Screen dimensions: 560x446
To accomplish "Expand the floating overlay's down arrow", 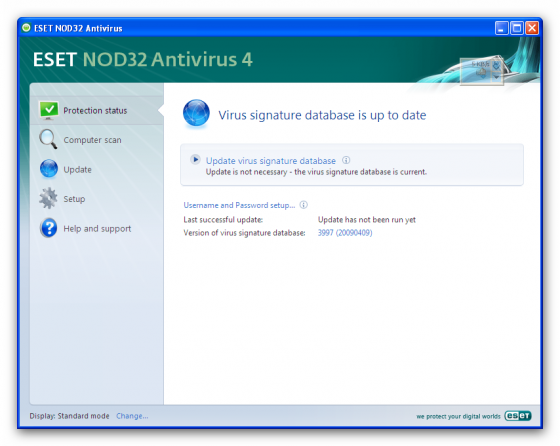I will [x=496, y=76].
